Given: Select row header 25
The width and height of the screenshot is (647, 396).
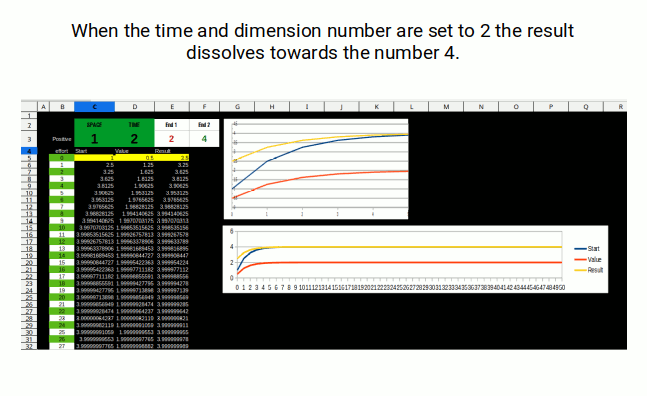Looking at the screenshot, I should coord(29,297).
